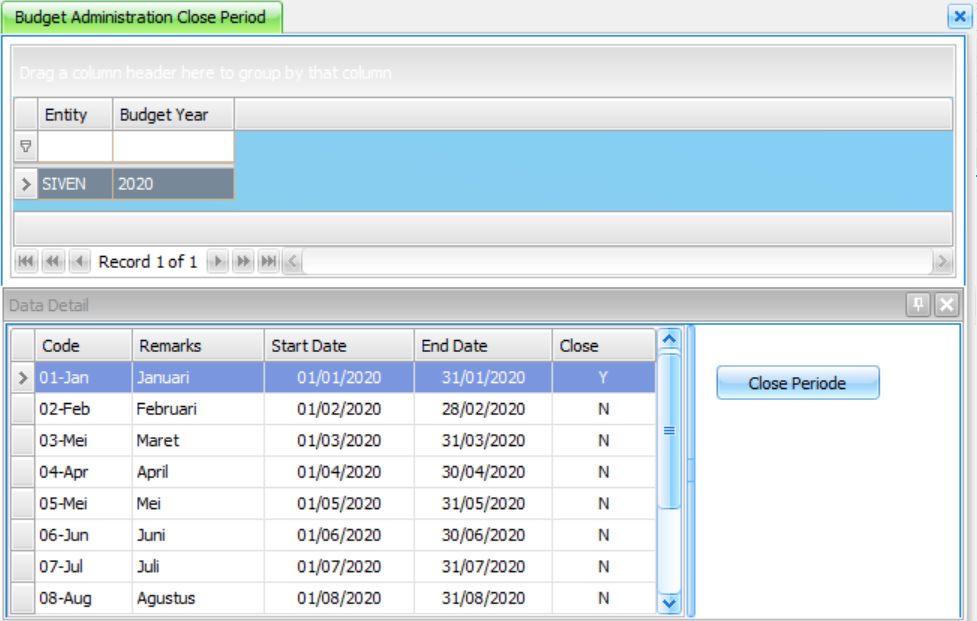Select the 06-Jun code cell
This screenshot has height=621, width=977.
(83, 535)
